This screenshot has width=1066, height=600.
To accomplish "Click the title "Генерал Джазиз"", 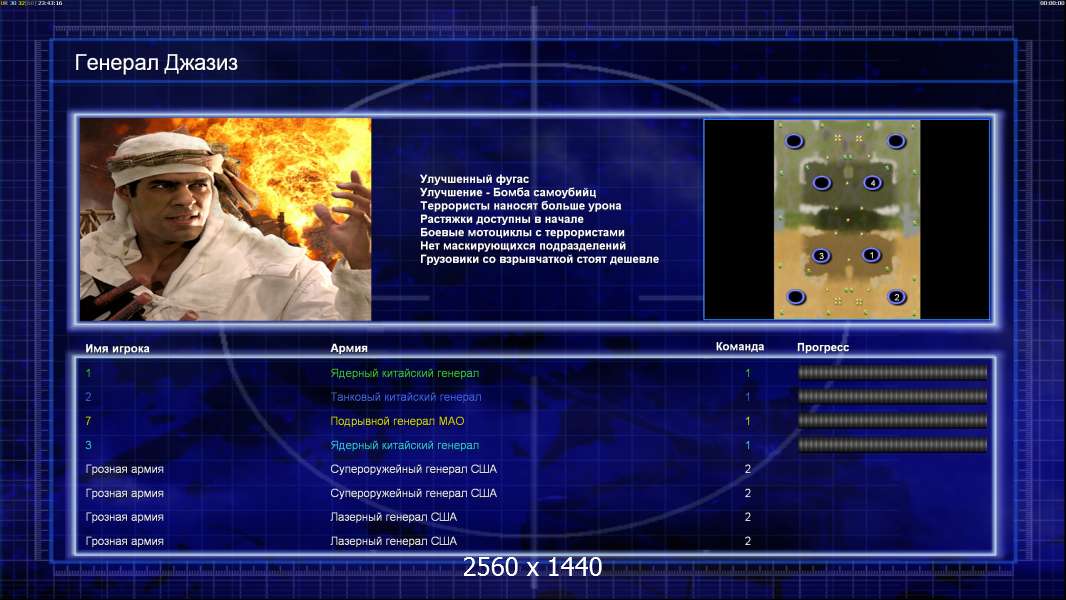I will [x=156, y=63].
